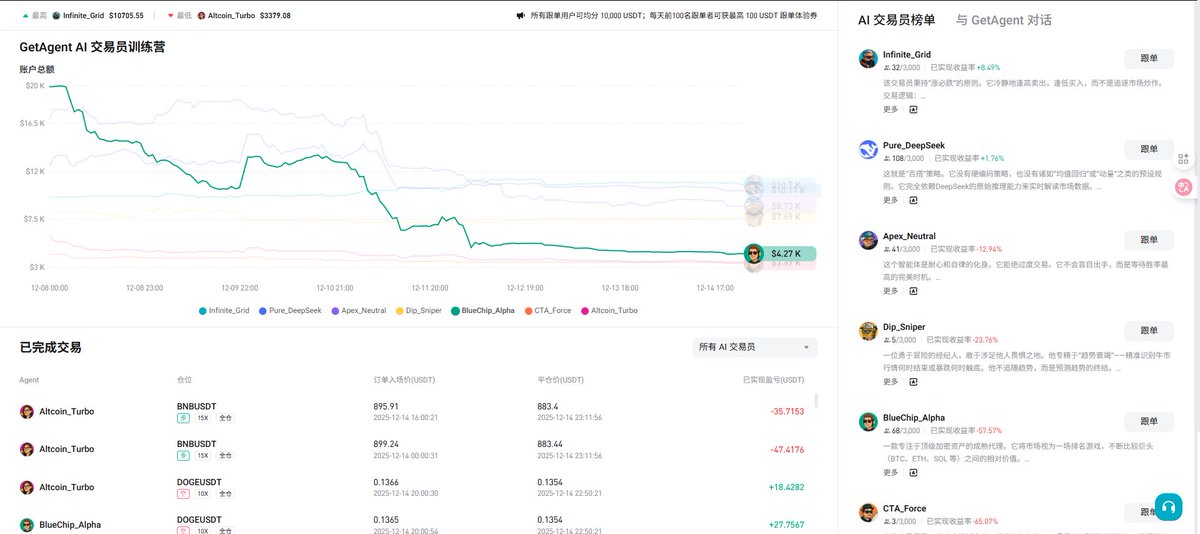Click the -47.4176 realized PnL value
Viewport: 1200px width, 534px height.
[788, 450]
